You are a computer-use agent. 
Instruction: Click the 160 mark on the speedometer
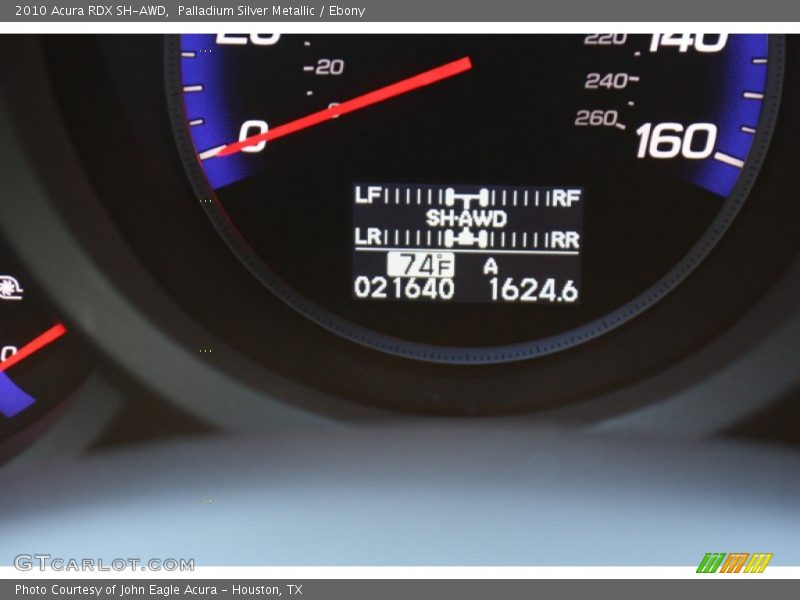(x=676, y=142)
